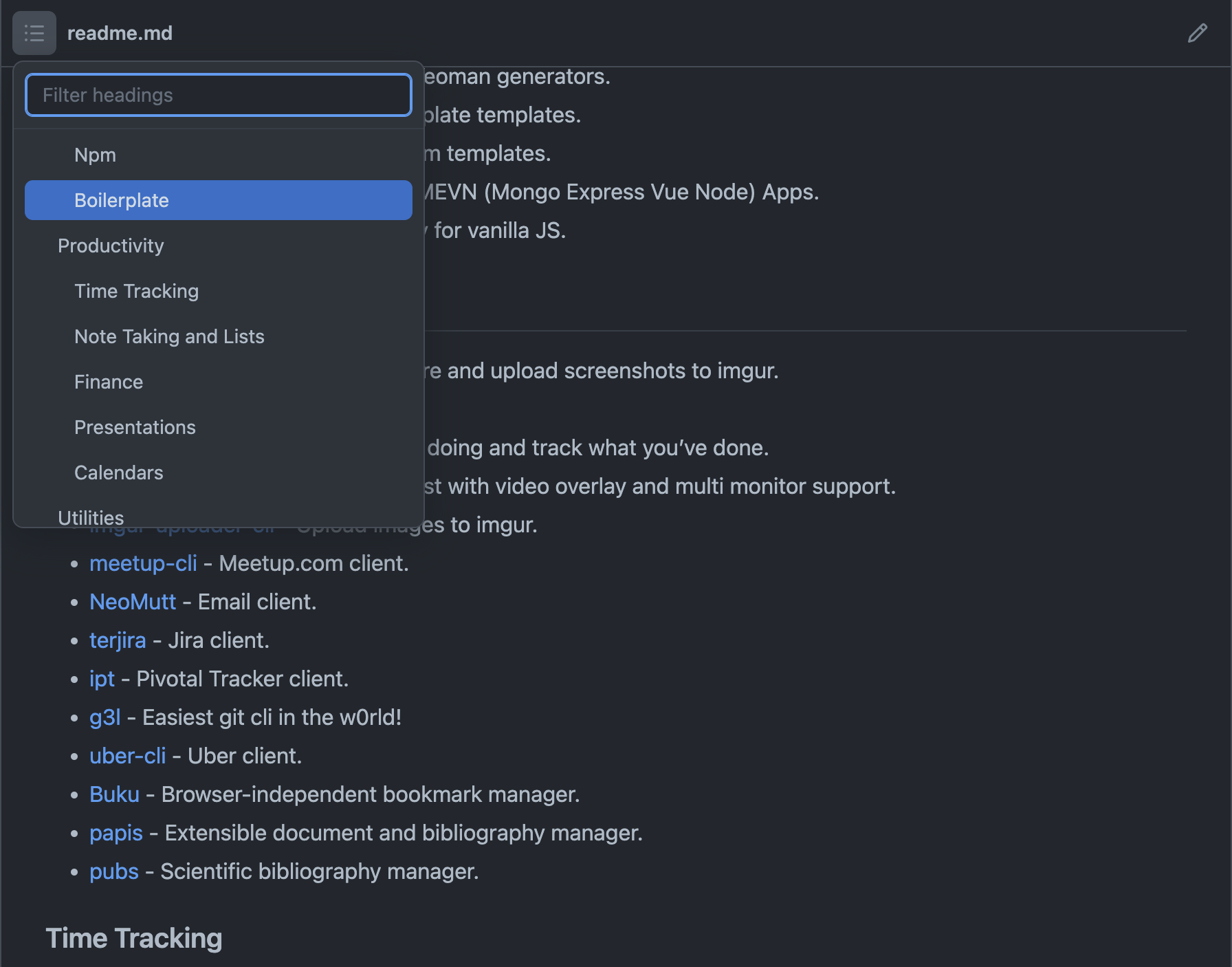Select Time Tracking from the headings list
1232x967 pixels.
136,291
